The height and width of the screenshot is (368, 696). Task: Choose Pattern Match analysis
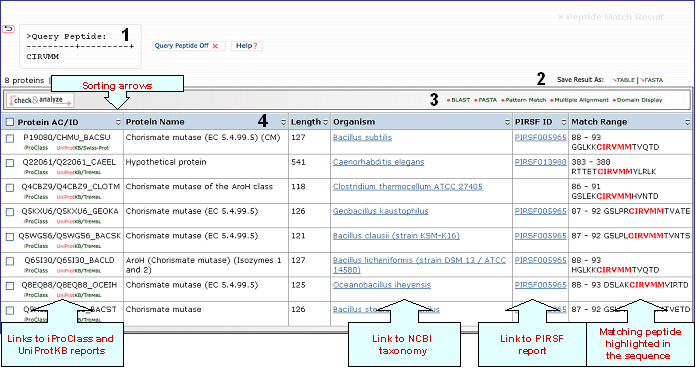(x=524, y=100)
